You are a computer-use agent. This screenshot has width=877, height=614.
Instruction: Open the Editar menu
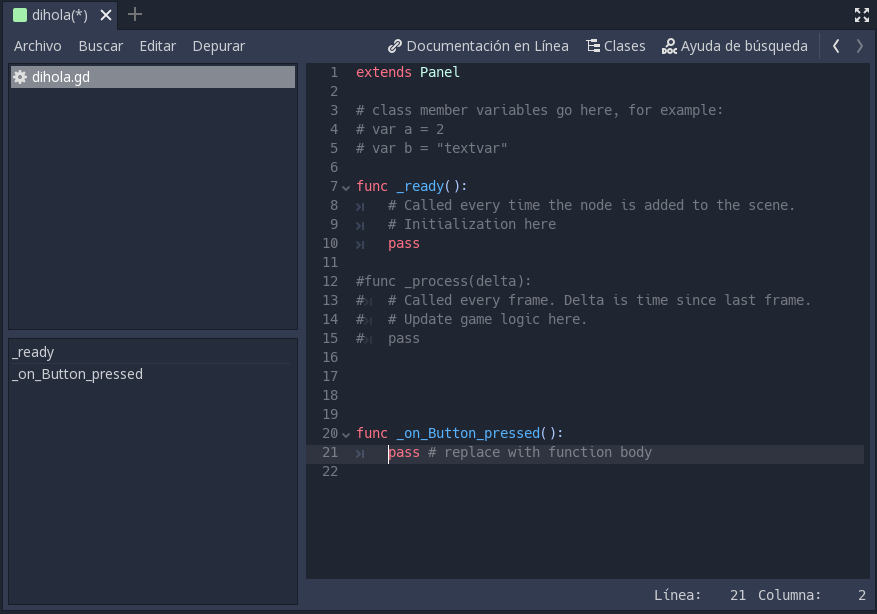[x=158, y=46]
